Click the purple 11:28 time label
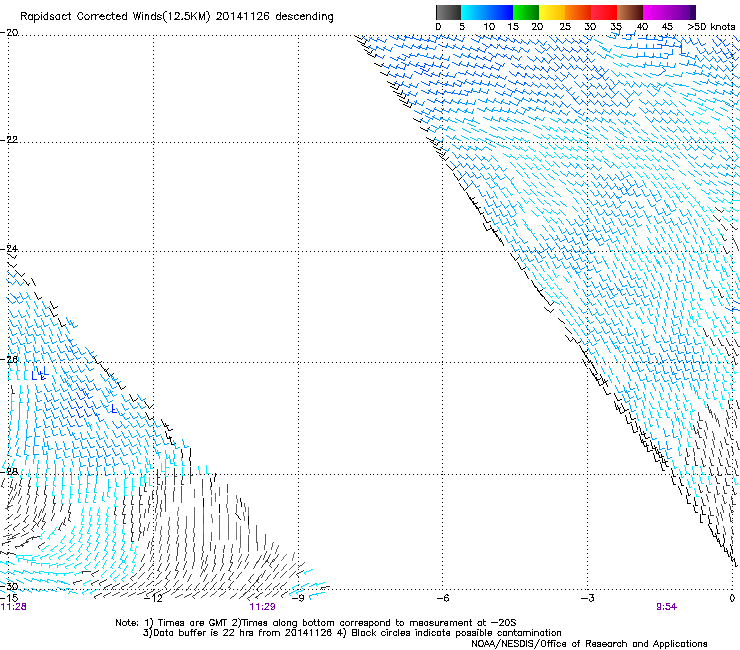 tap(13, 607)
